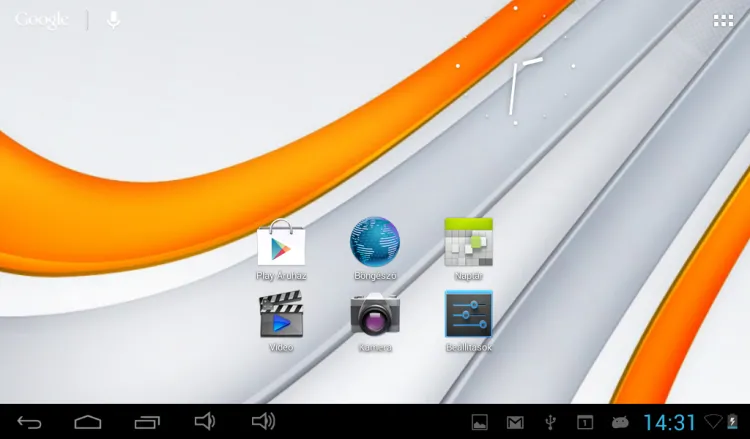The height and width of the screenshot is (439, 750).
Task: Tap the volume up speaker icon
Action: point(264,422)
